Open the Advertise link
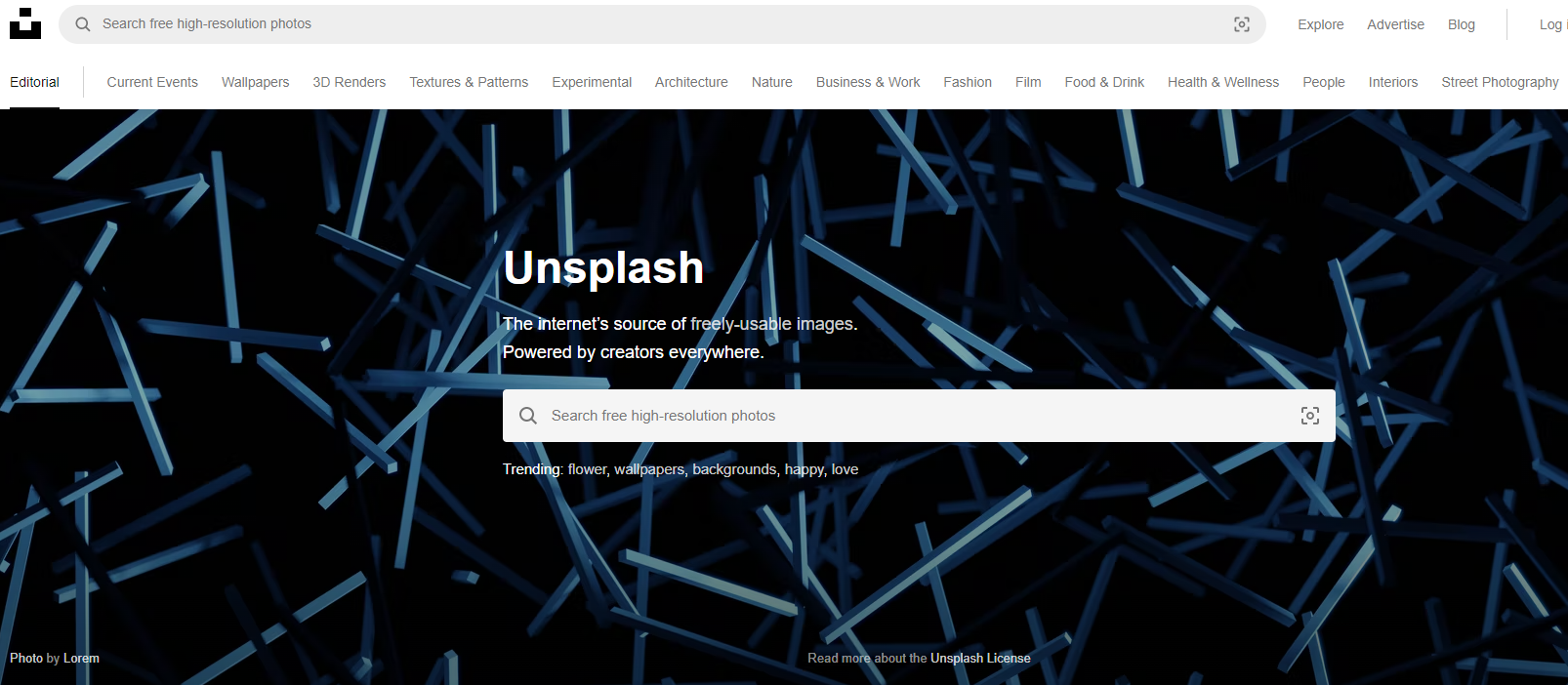Screen dimensions: 1568x685 coord(1395,24)
